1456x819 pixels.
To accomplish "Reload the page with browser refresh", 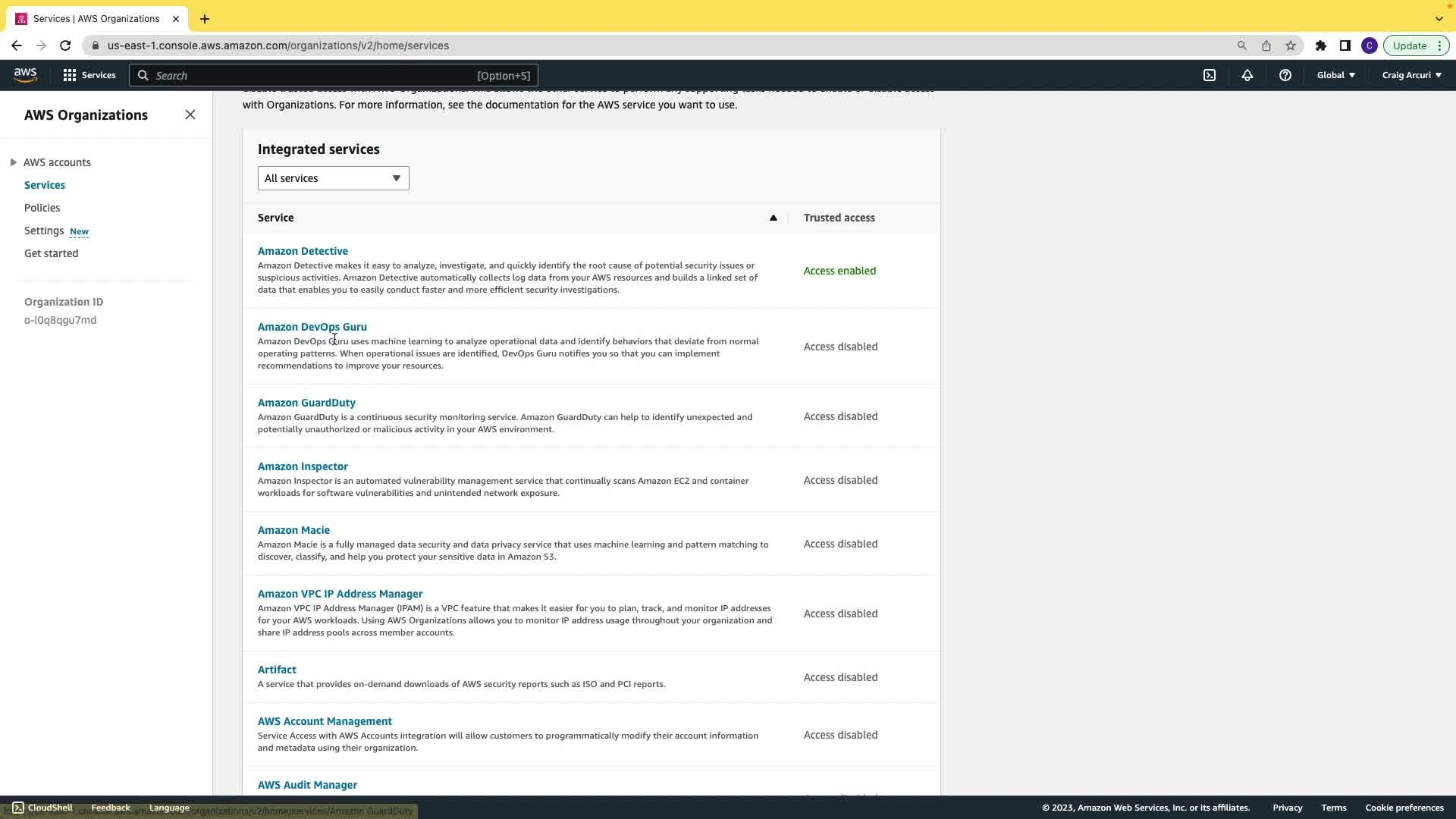I will coord(65,45).
